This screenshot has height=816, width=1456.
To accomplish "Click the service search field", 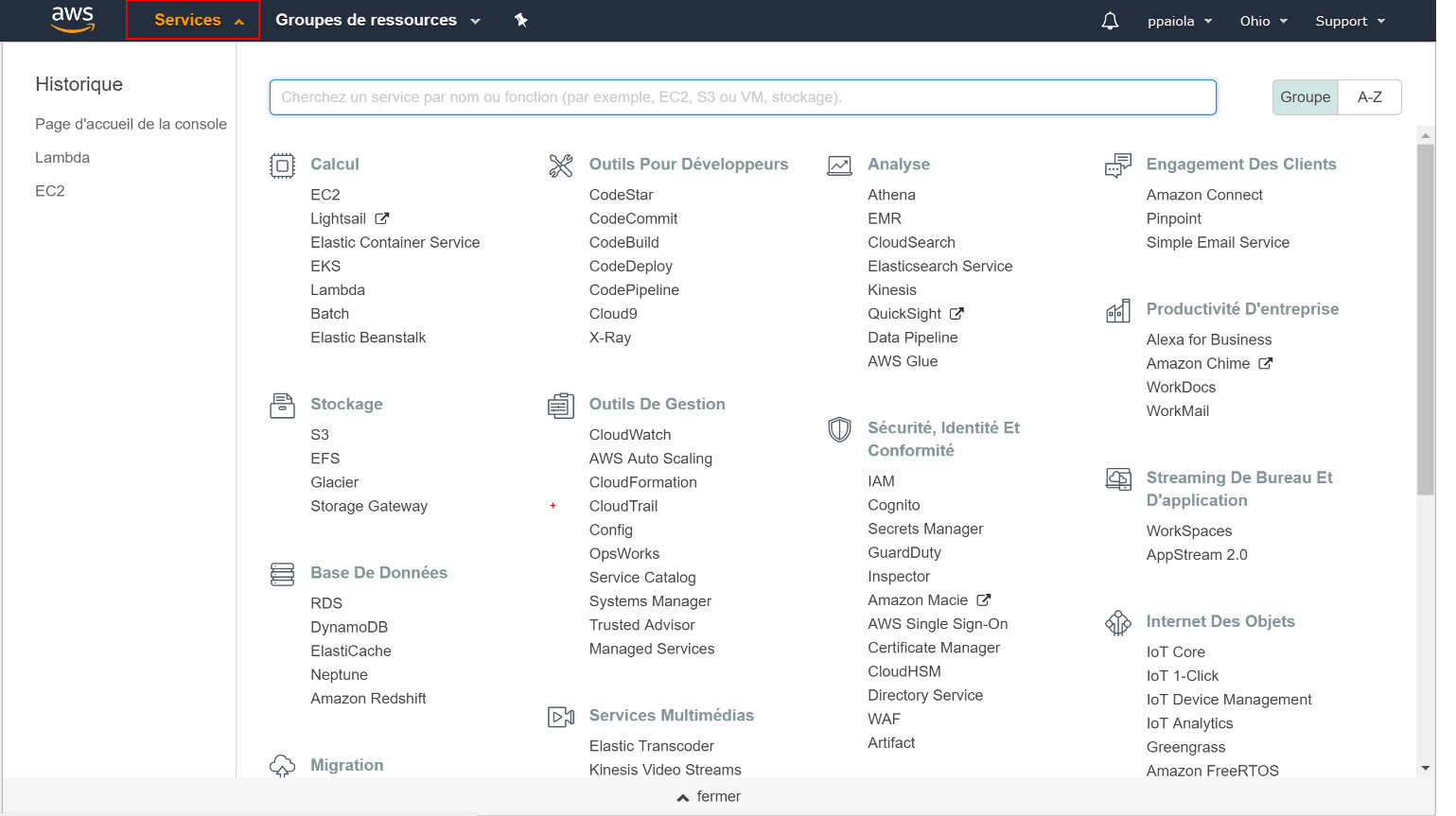I will 743,97.
